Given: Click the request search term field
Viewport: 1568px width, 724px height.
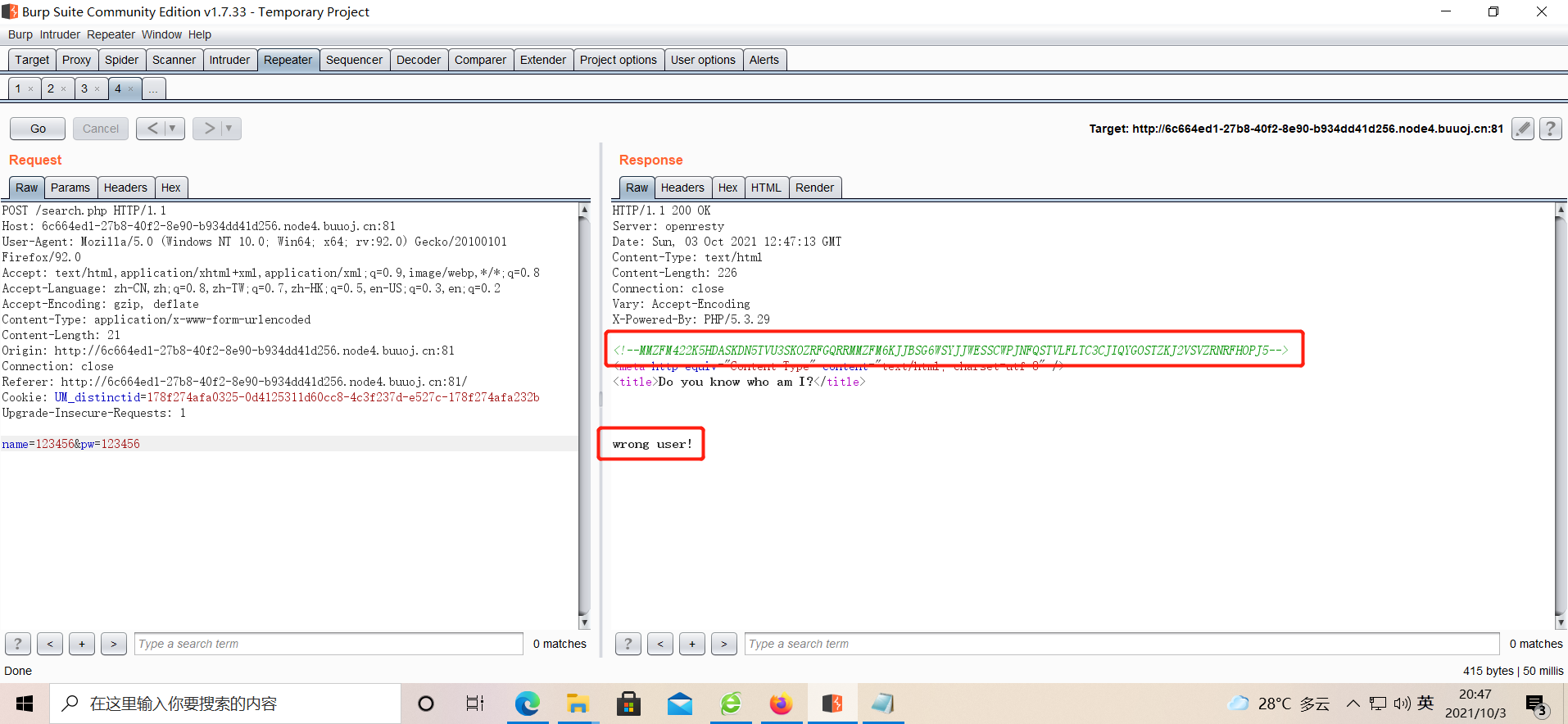Looking at the screenshot, I should pyautogui.click(x=329, y=644).
